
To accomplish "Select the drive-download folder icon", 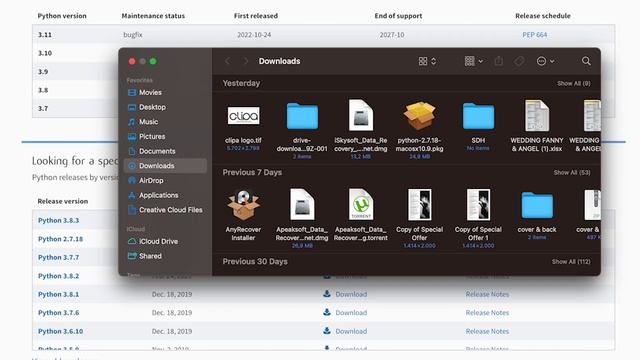I will click(x=302, y=116).
